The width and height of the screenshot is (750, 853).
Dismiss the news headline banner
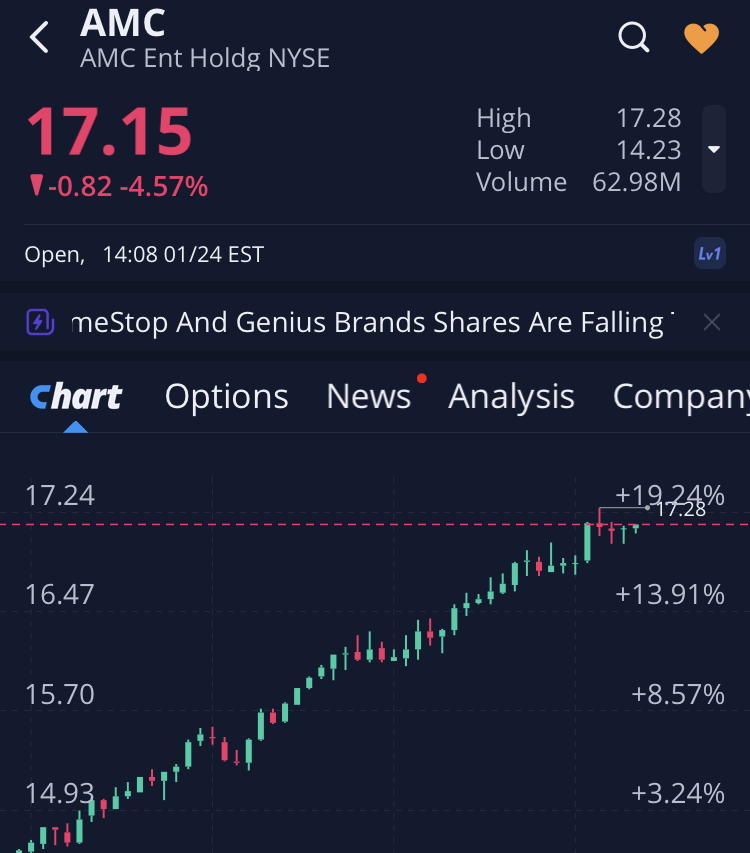(x=711, y=322)
